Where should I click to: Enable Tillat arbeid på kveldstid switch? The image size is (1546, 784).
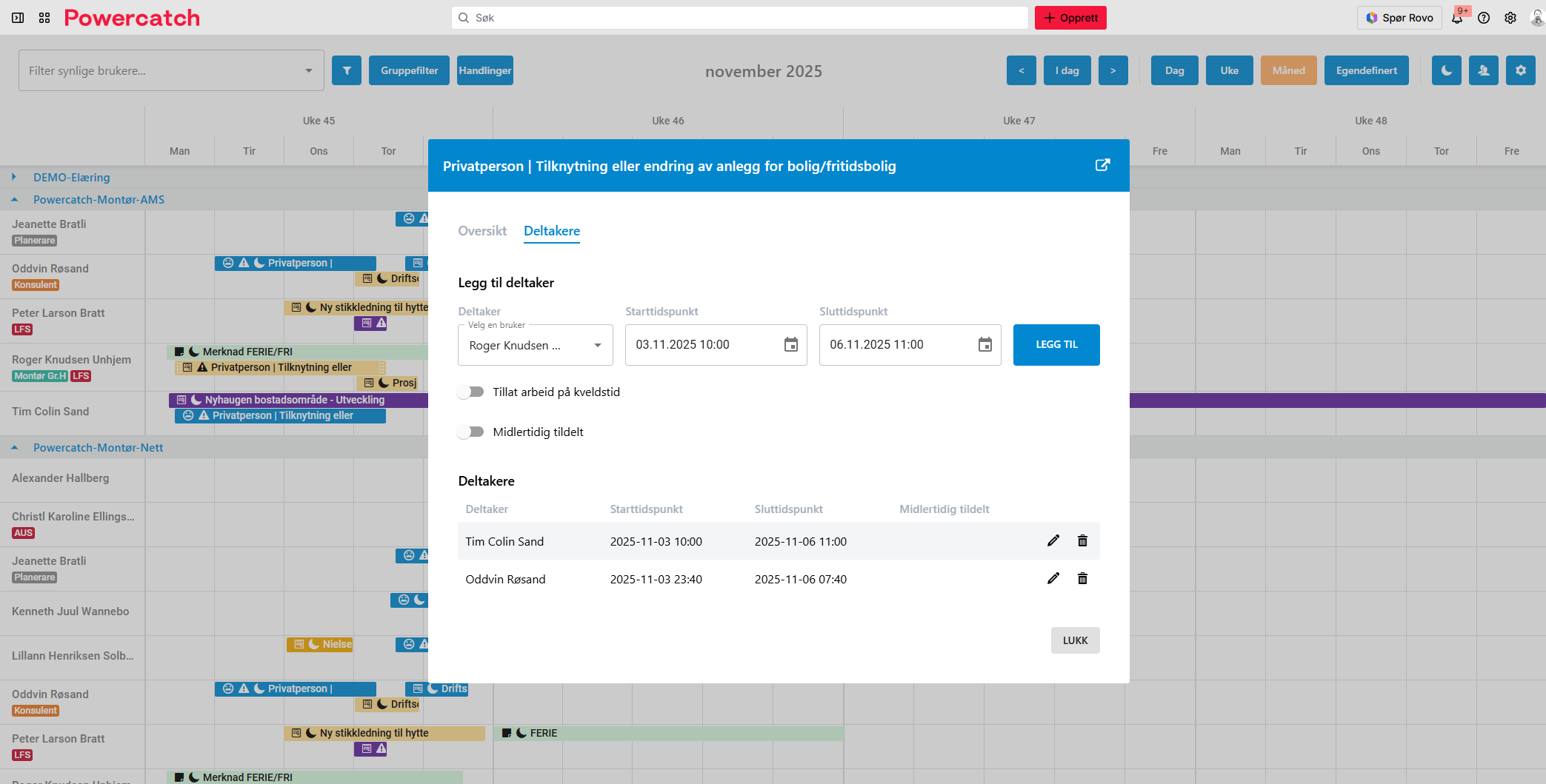[x=470, y=392]
